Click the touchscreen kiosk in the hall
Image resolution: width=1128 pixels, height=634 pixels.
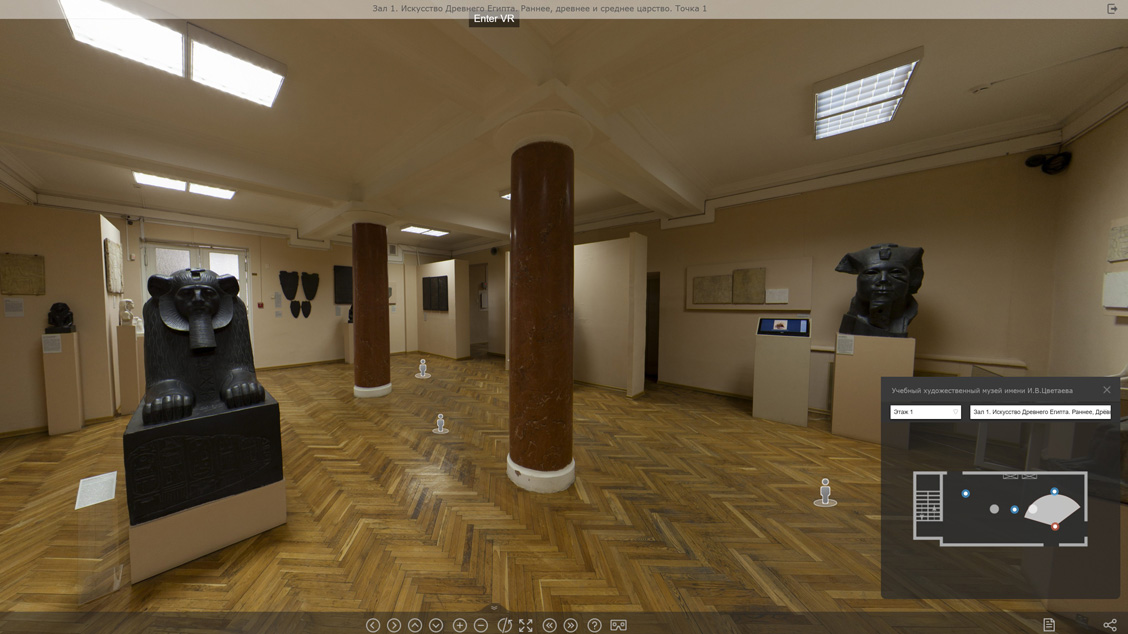click(x=783, y=327)
